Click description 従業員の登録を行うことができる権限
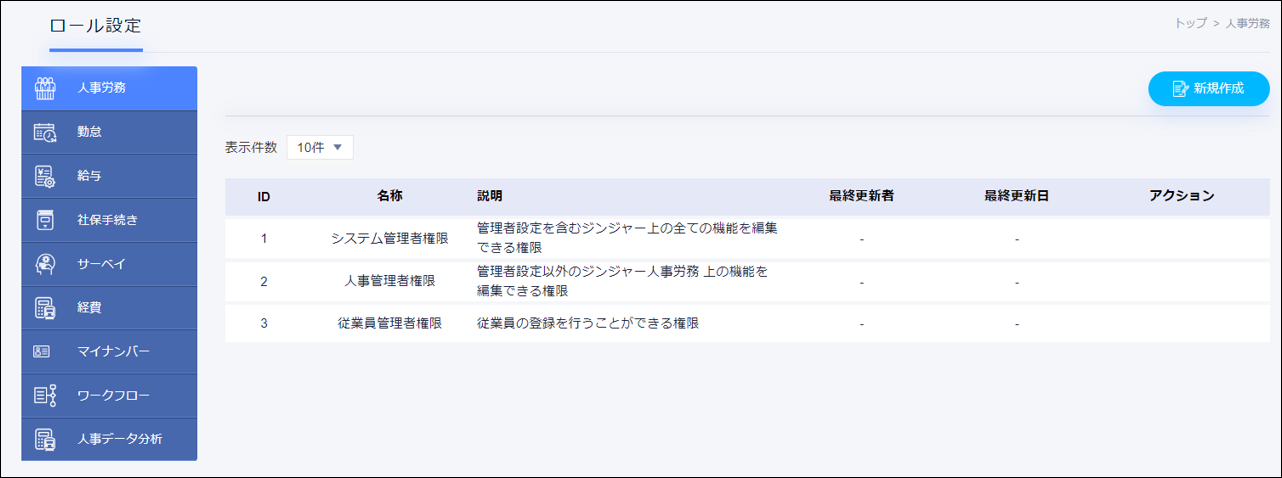Image resolution: width=1282 pixels, height=478 pixels. [x=588, y=324]
